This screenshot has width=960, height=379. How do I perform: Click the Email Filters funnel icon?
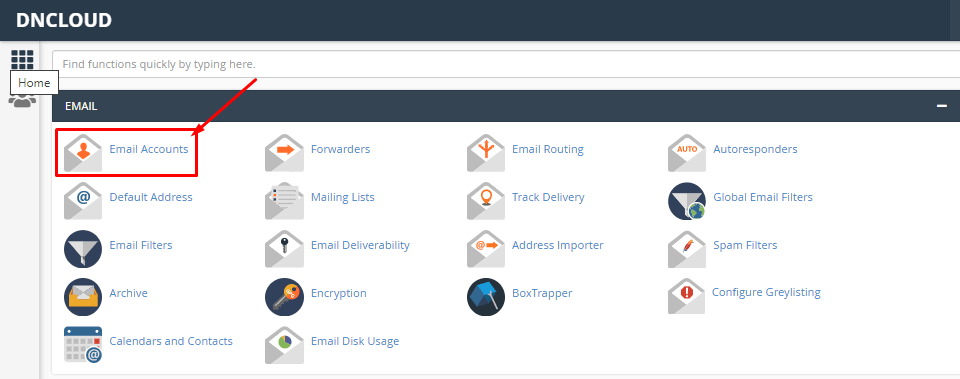coord(83,249)
